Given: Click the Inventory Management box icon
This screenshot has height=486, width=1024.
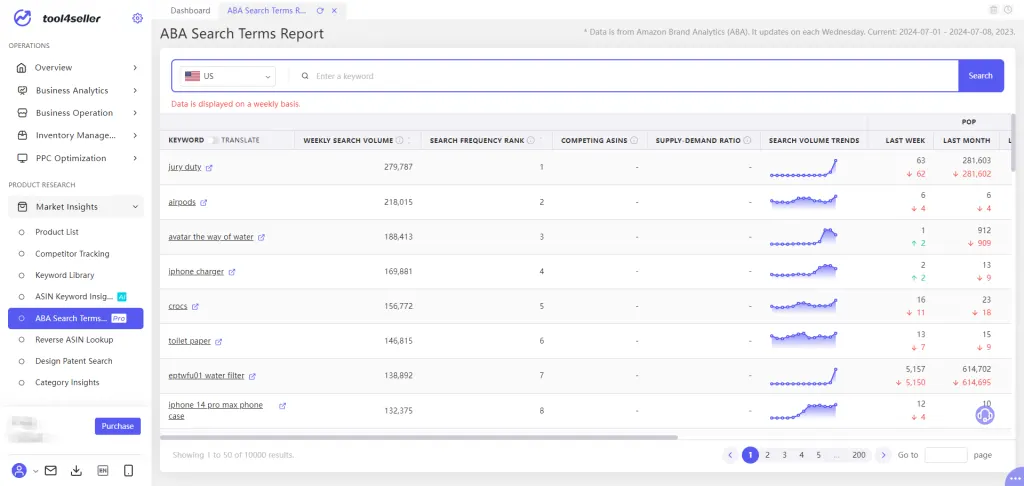Looking at the screenshot, I should [x=22, y=136].
